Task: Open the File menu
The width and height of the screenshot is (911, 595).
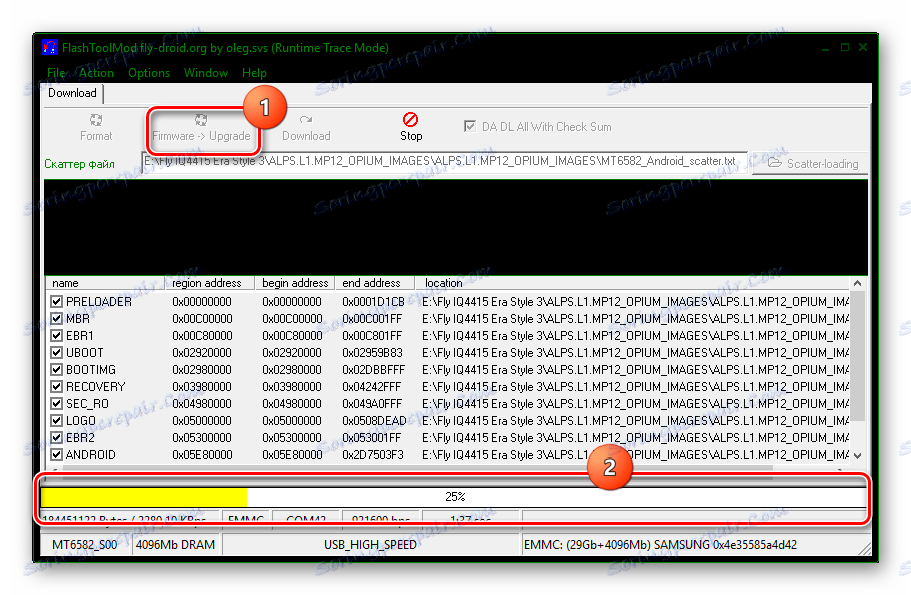Action: click(56, 73)
